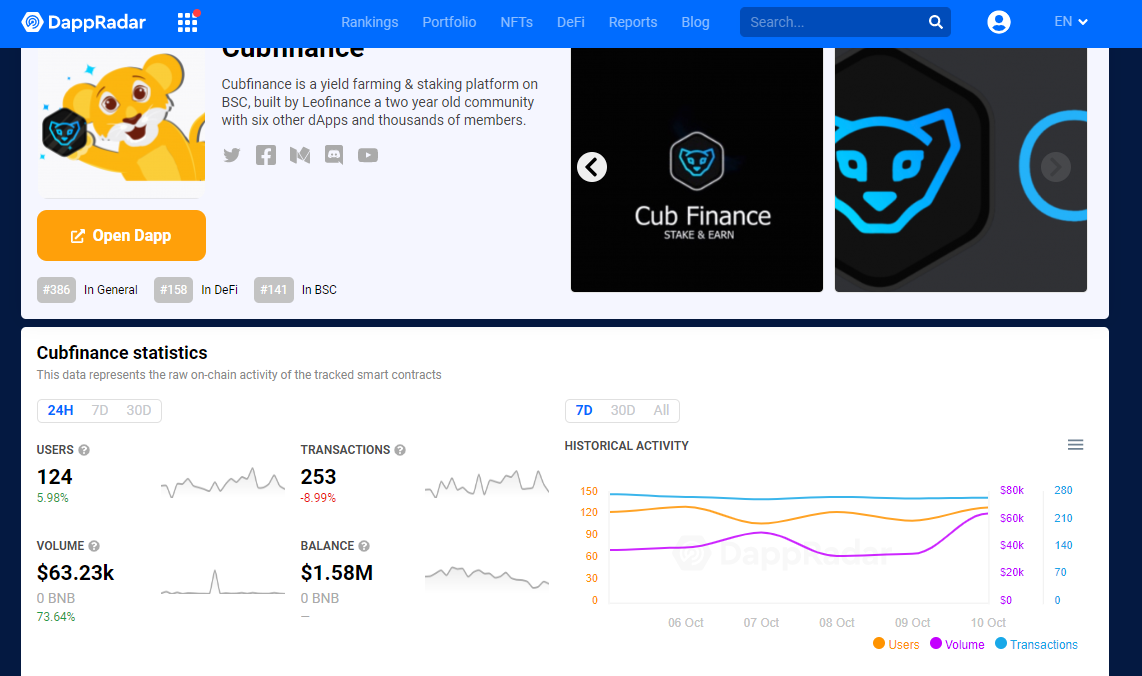The image size is (1142, 676).
Task: Open Cubfinance Medium blog icon
Action: [x=299, y=155]
